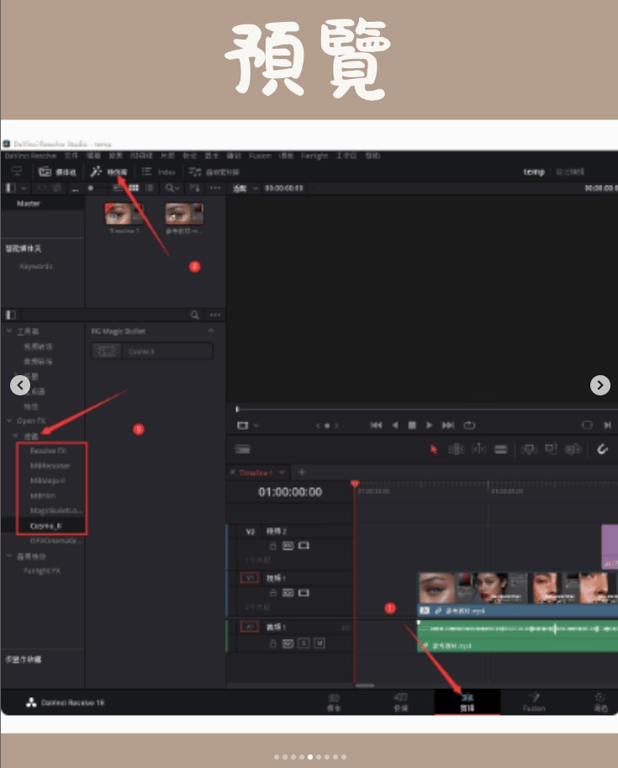Go to previous carousel slide
Viewport: 618px width, 768px height.
point(20,385)
